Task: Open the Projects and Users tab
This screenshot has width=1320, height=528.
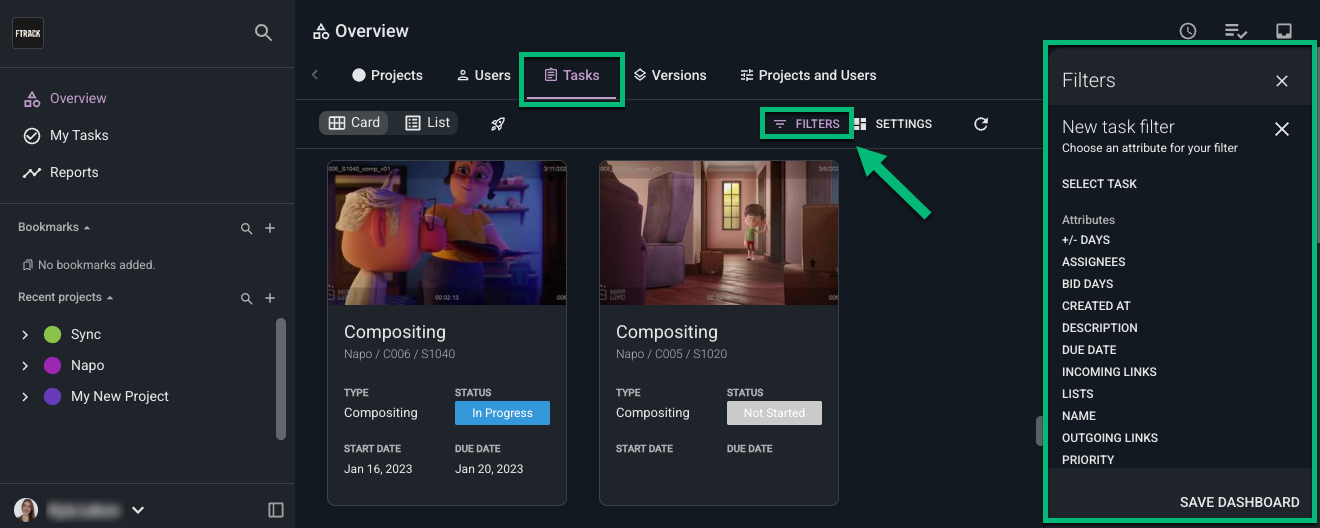Action: [808, 75]
